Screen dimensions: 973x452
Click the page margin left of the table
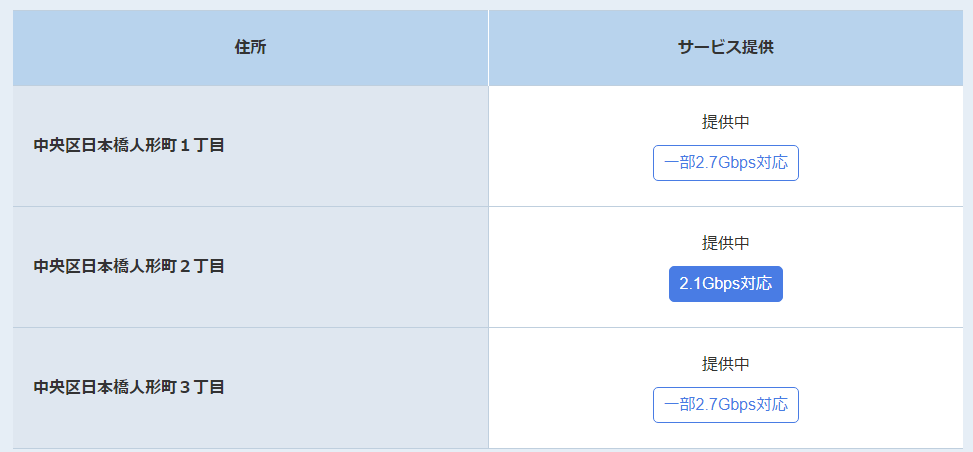5,250
